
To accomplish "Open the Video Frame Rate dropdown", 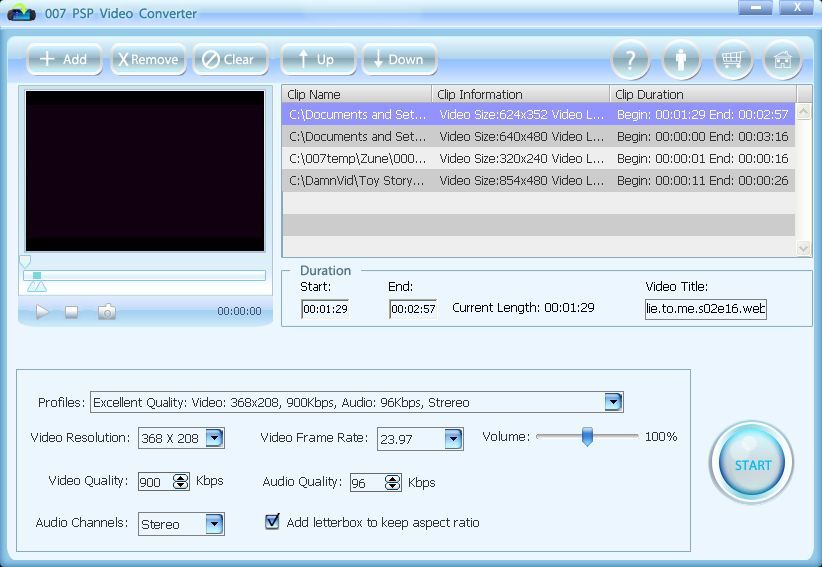I will [x=453, y=438].
